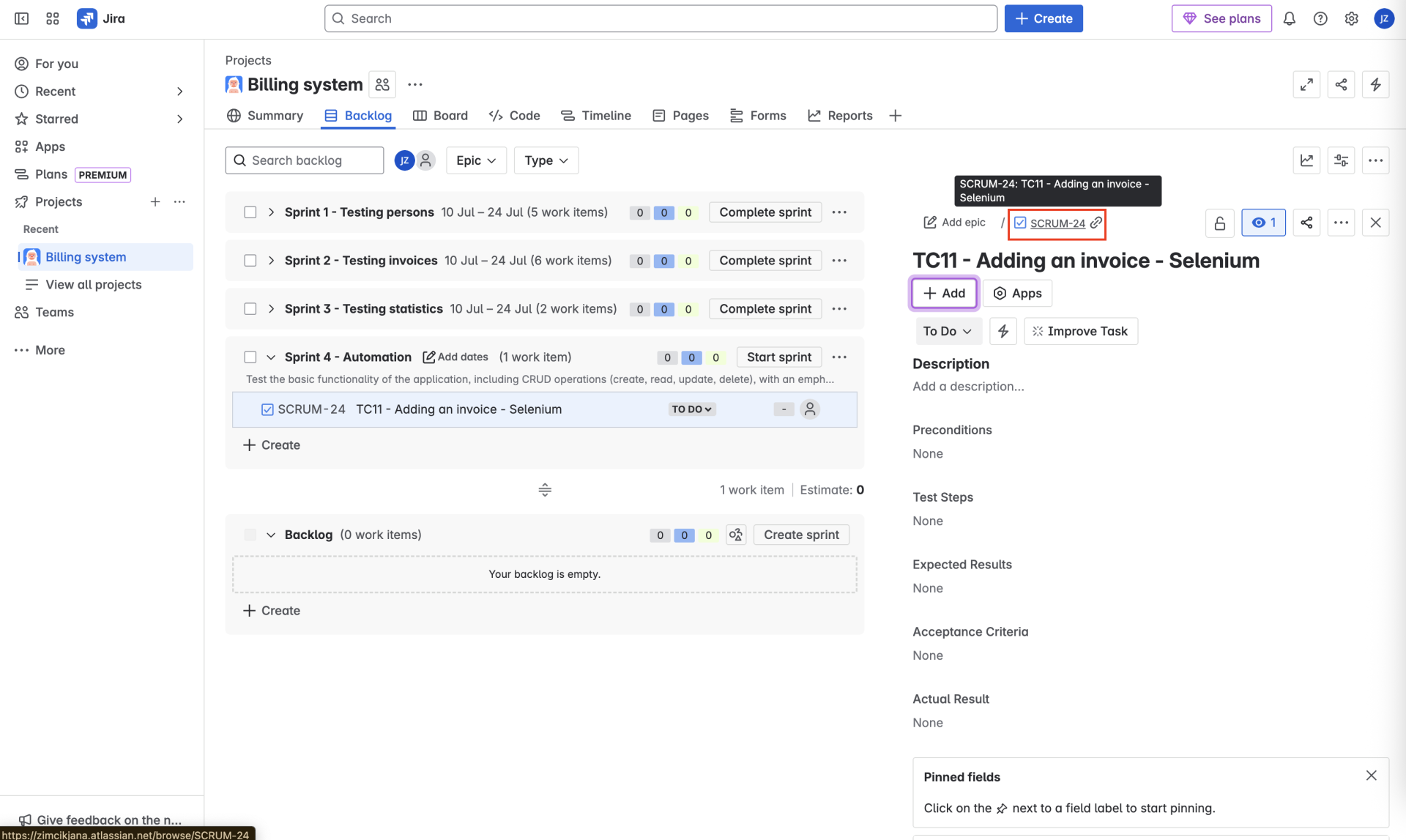This screenshot has height=840, width=1406.
Task: Open backlog insights chart icon
Action: pos(1306,160)
